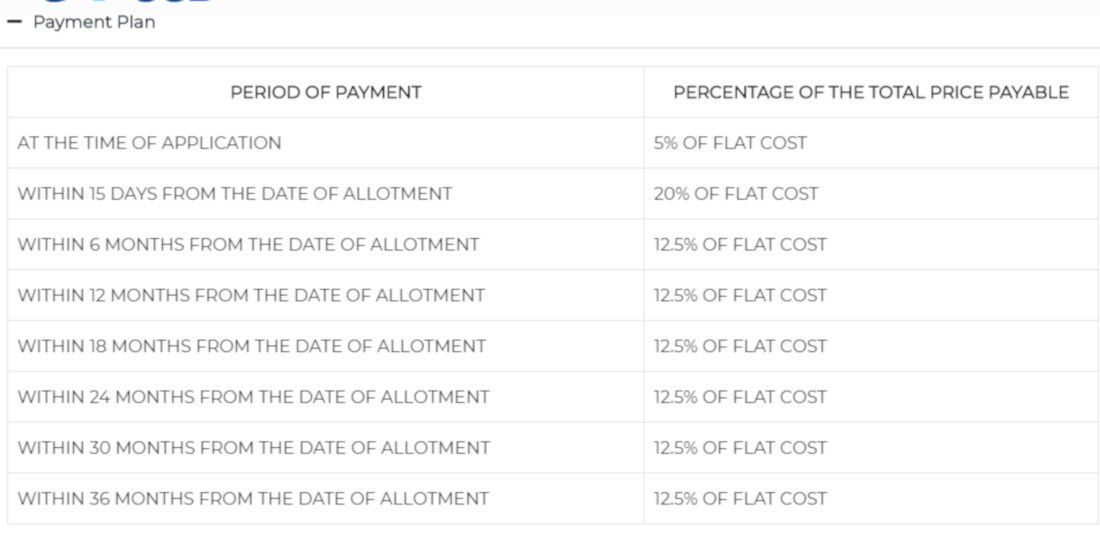Select the WITHIN 30 MONTHS period cell
Viewport: 1100px width, 559px height.
click(254, 448)
